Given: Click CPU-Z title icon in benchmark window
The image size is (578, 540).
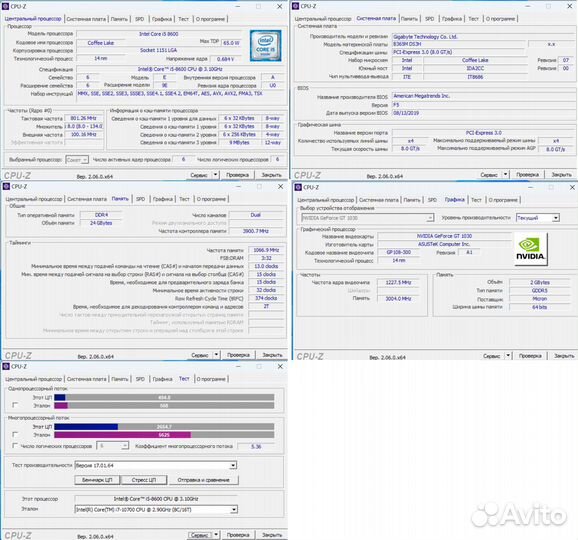Looking at the screenshot, I should [x=6, y=366].
